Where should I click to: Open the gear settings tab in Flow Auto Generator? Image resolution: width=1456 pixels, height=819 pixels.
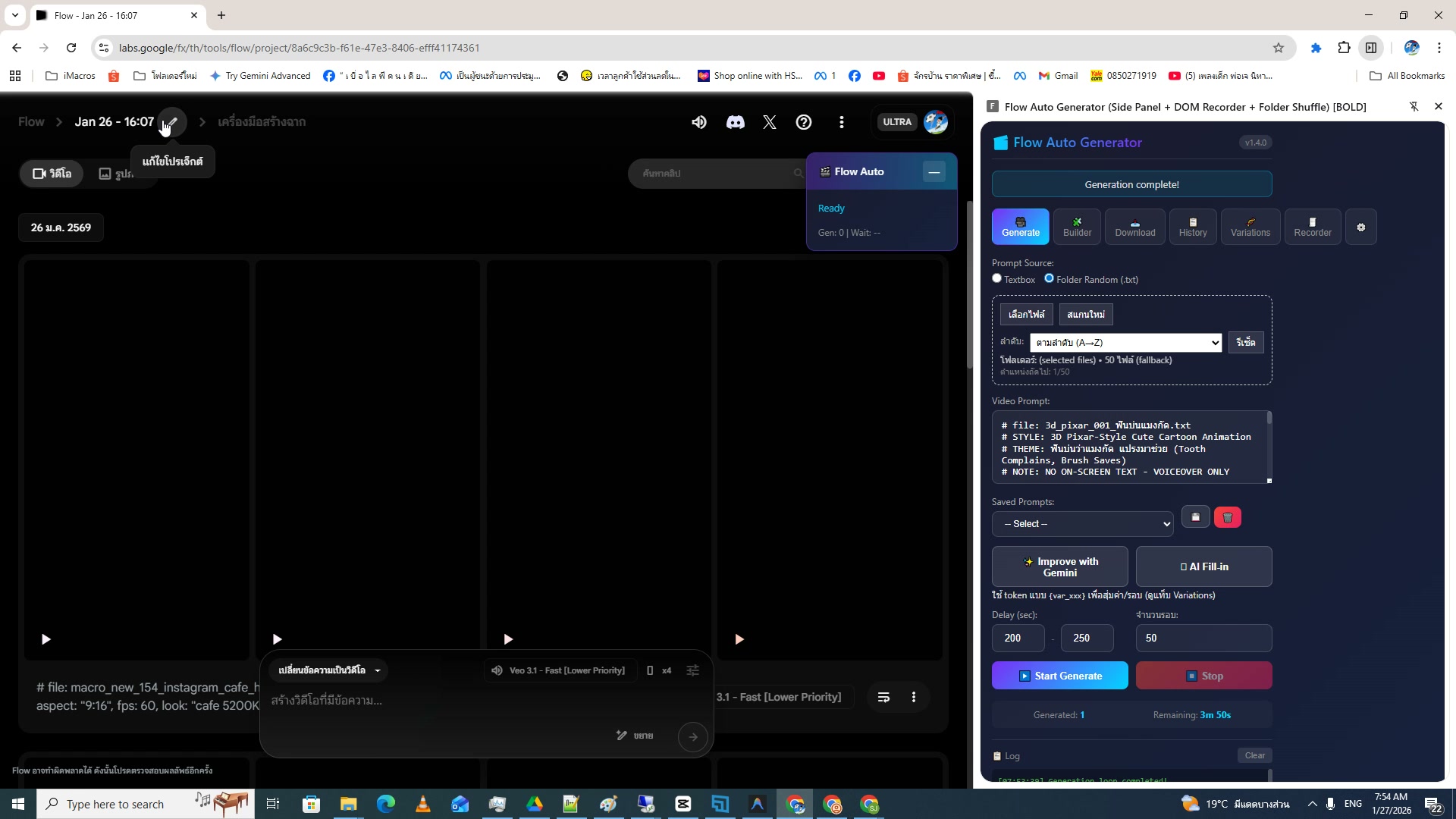[1360, 227]
